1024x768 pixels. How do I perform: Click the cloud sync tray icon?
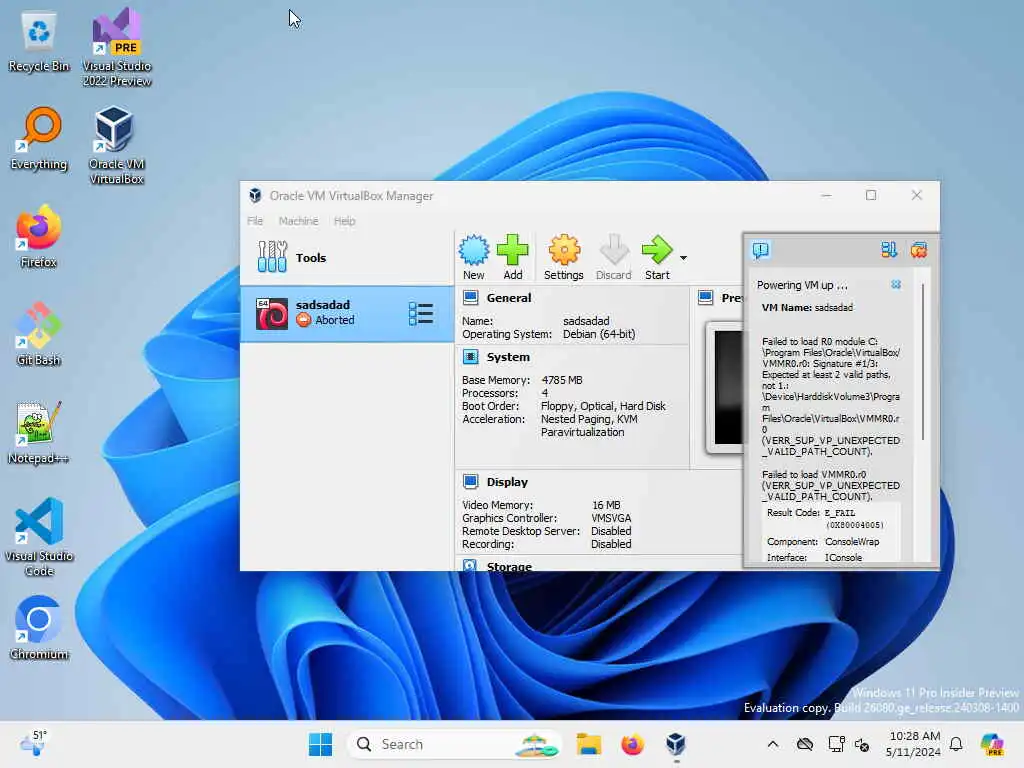pyautogui.click(x=805, y=744)
